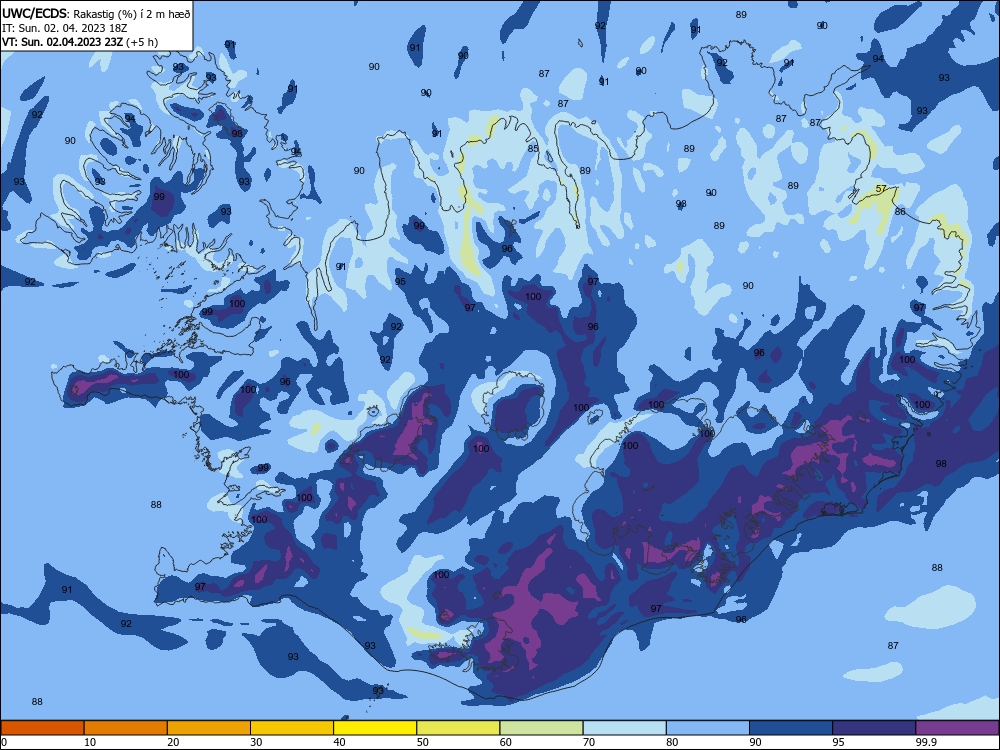Click the legend tick label '60'
This screenshot has width=1000, height=750.
(506, 742)
